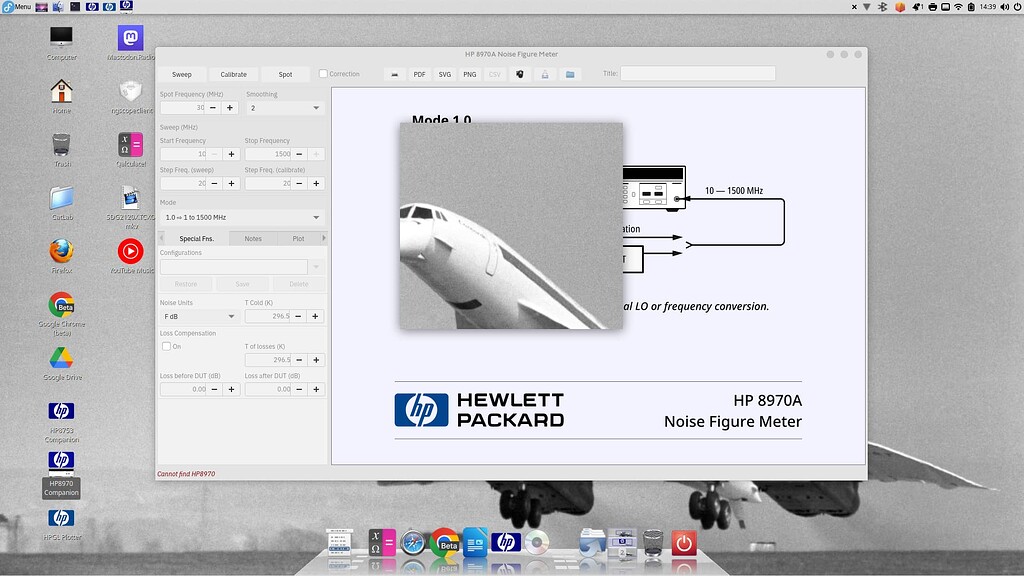Screen dimensions: 1024x576
Task: Export the plot as SVG
Action: click(x=444, y=74)
